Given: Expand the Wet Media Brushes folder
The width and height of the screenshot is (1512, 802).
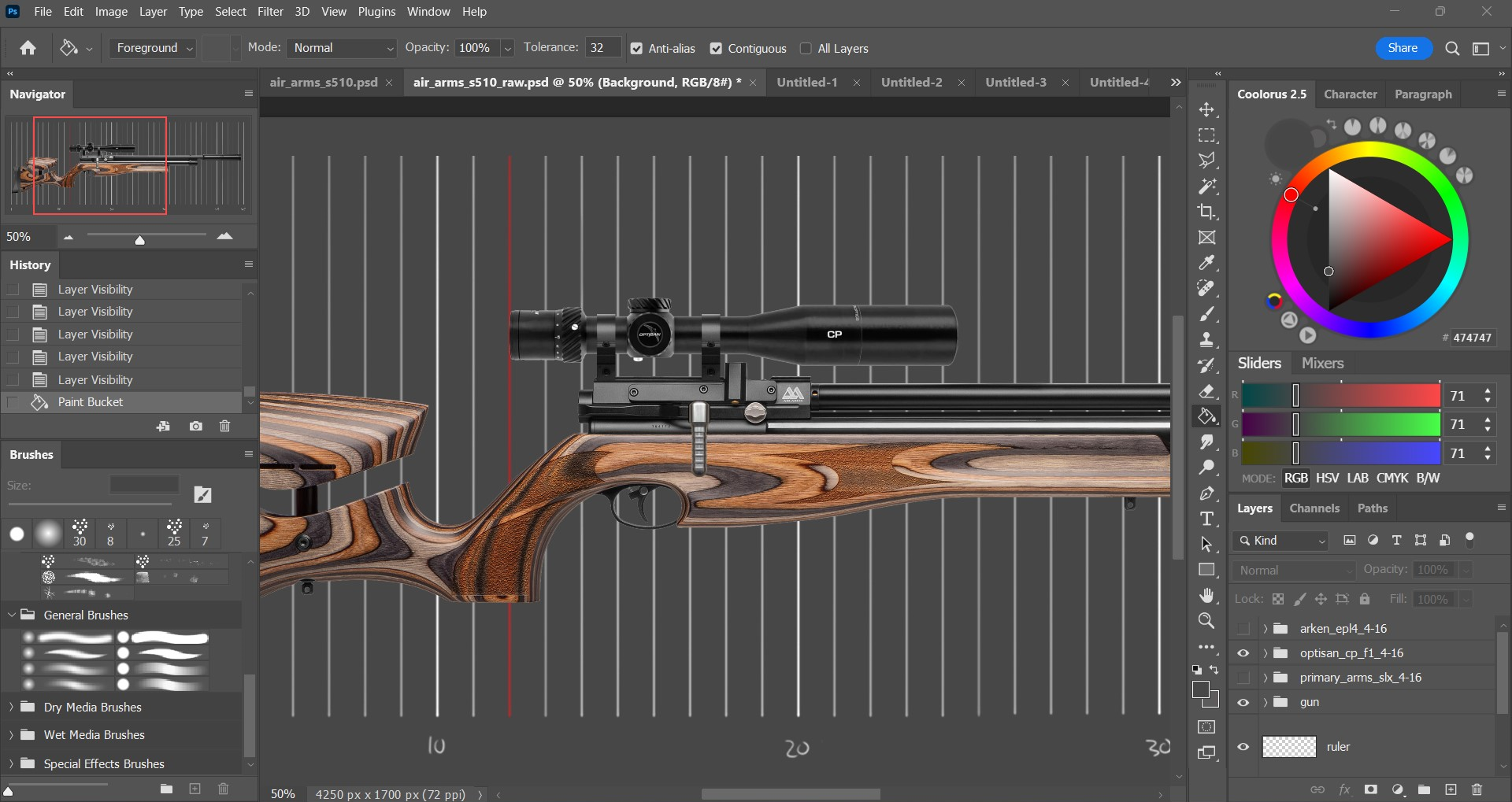Looking at the screenshot, I should pyautogui.click(x=11, y=734).
